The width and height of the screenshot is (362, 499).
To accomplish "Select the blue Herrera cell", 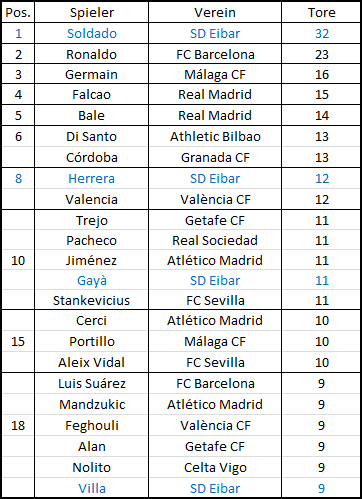I will 91,178.
